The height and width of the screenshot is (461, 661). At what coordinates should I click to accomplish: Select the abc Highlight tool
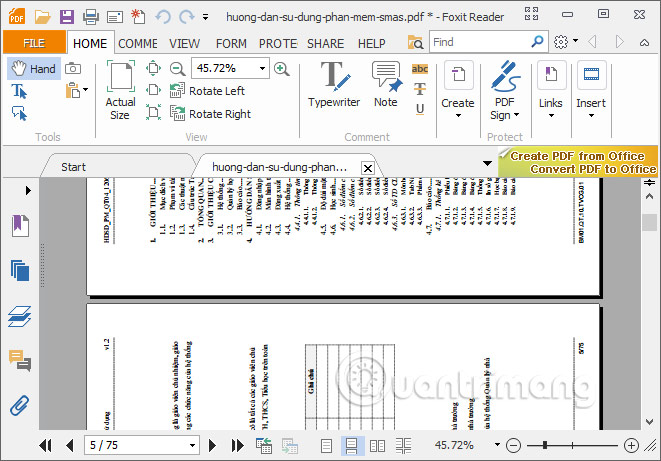tap(419, 69)
